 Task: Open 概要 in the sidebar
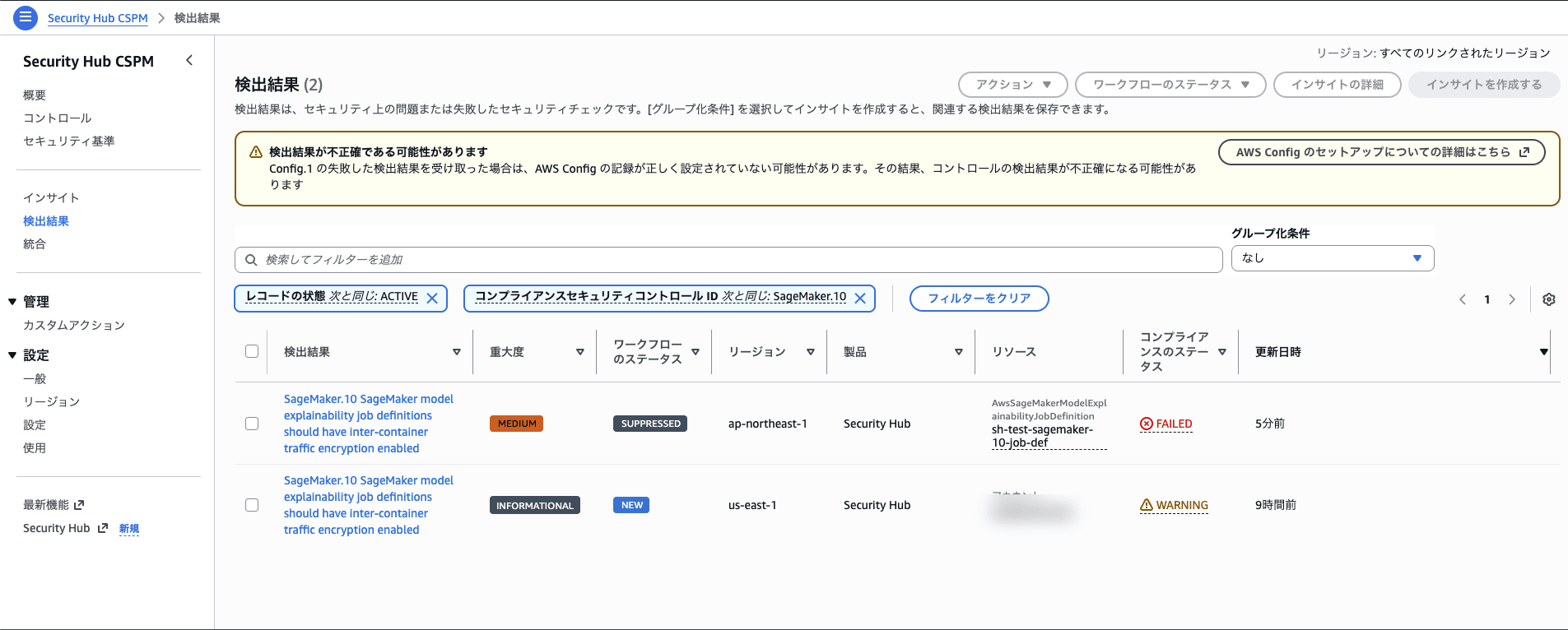pyautogui.click(x=35, y=95)
